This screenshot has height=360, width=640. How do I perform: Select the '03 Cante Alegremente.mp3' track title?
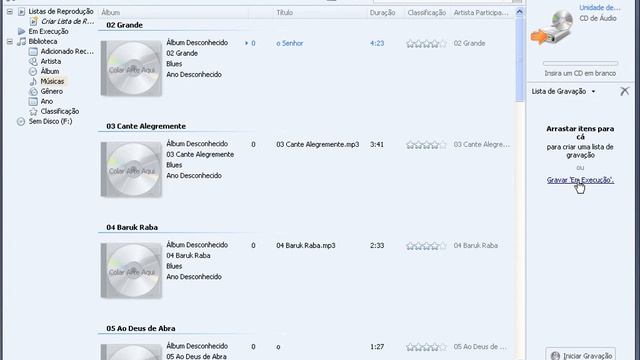[x=318, y=144]
